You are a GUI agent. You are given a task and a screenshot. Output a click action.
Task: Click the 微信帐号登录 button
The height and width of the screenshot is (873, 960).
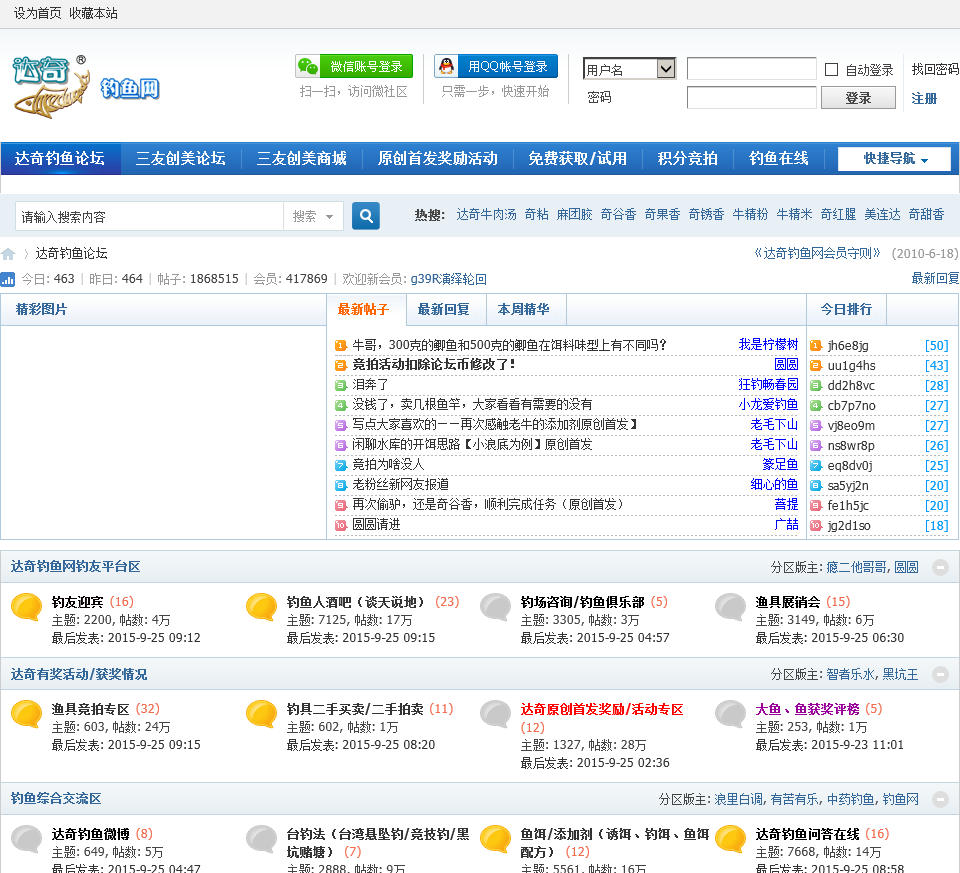[354, 66]
